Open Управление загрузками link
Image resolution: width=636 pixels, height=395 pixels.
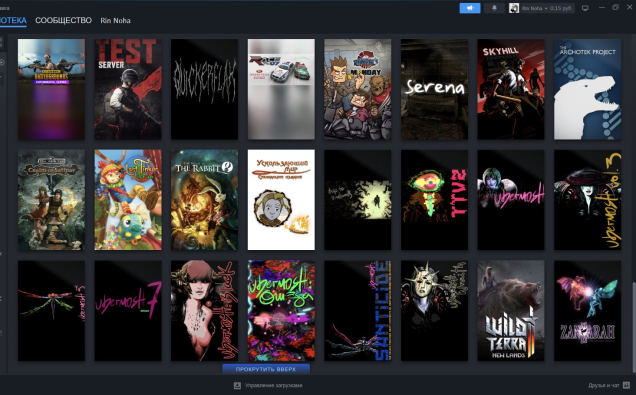point(273,385)
